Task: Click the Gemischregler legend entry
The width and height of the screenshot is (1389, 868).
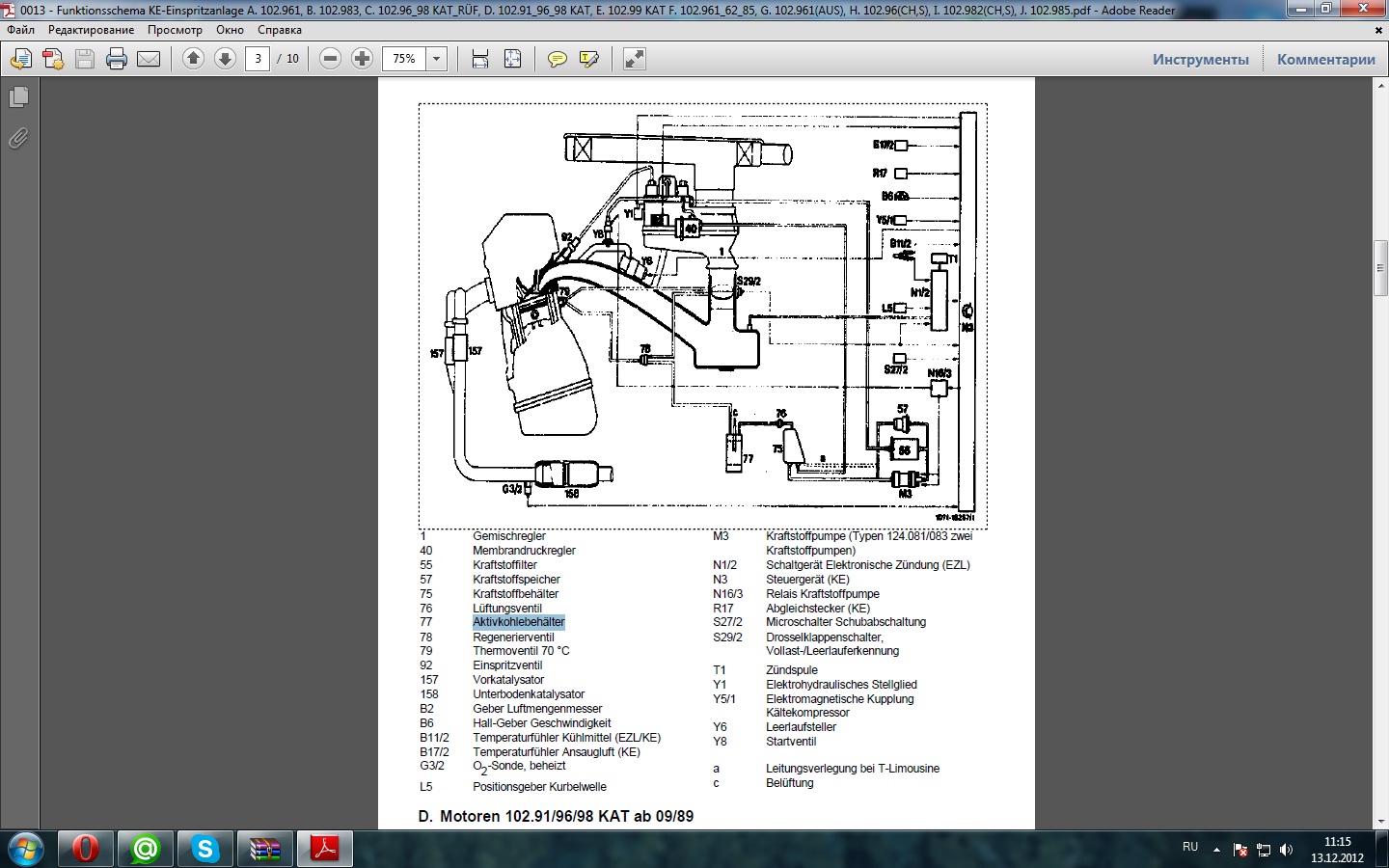Action: tap(509, 536)
